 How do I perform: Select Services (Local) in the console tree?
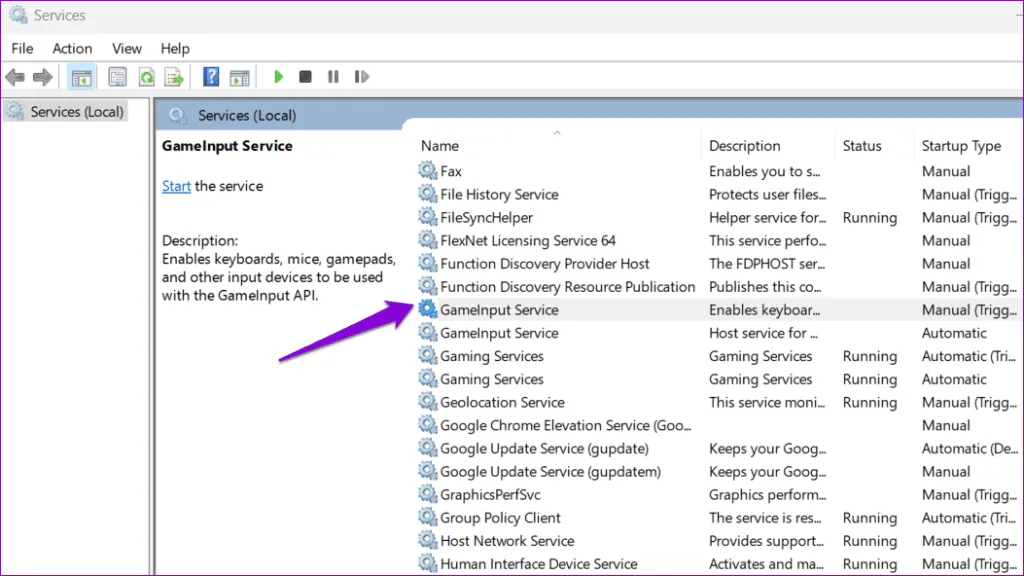76,112
